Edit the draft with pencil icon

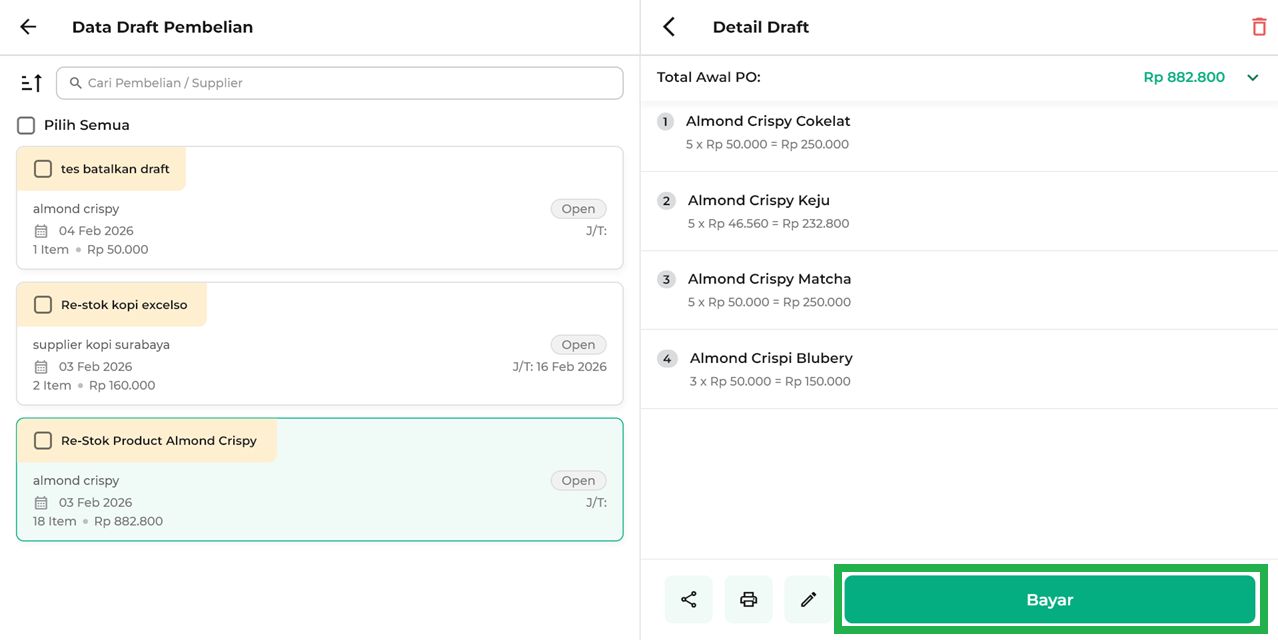[808, 599]
